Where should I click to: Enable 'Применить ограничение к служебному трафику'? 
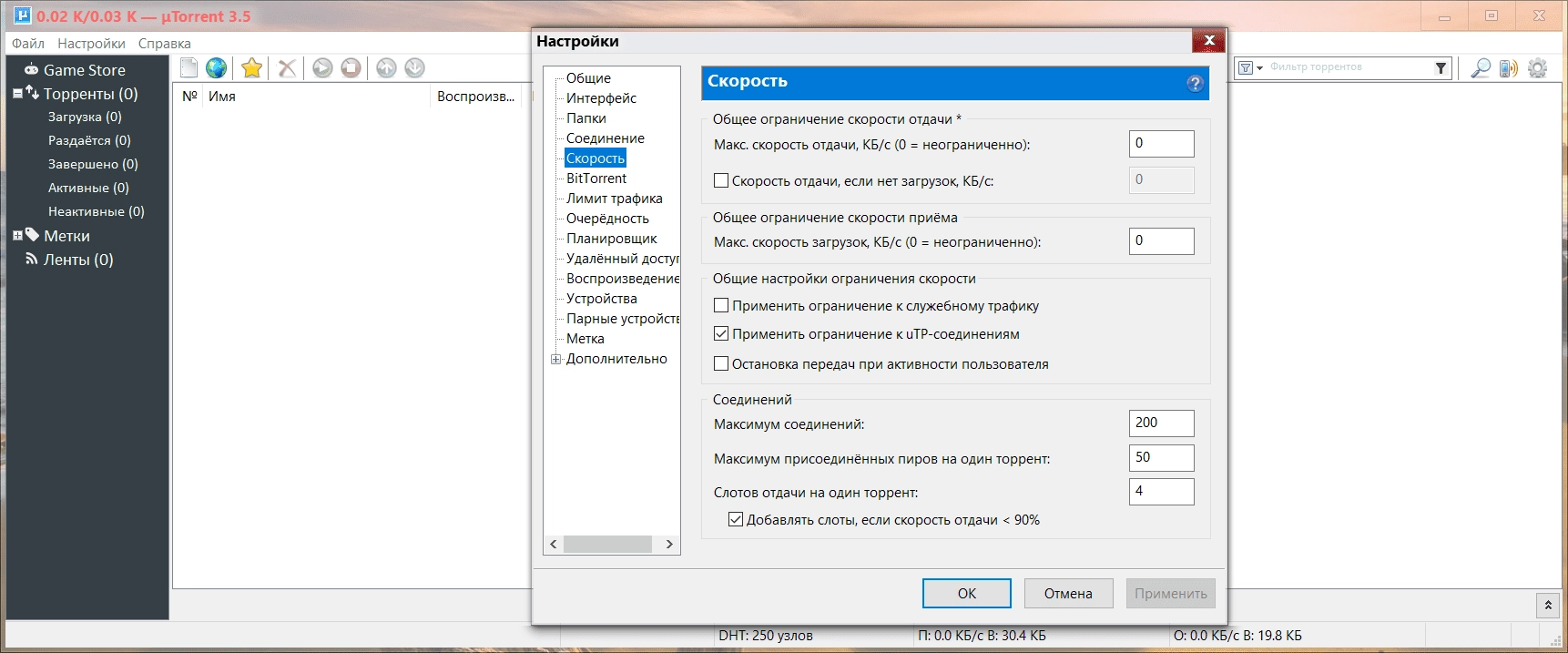(721, 305)
